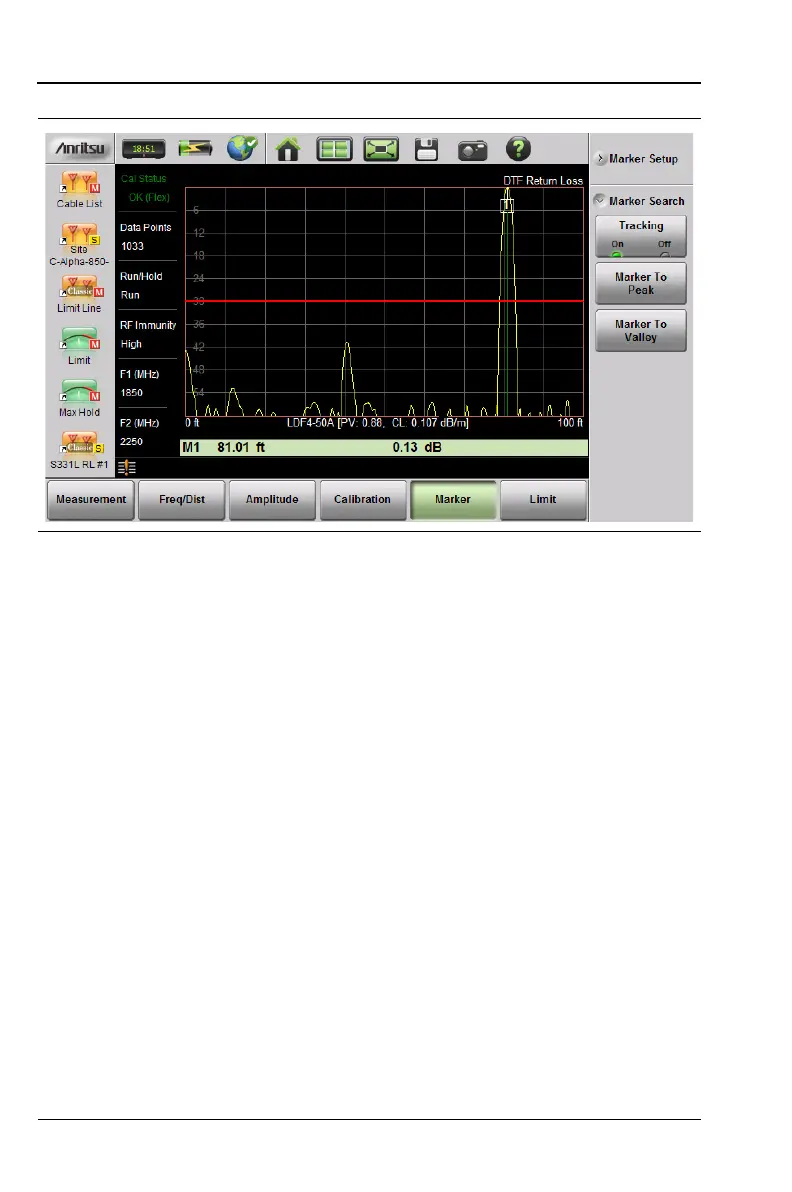Select the Run/Hold status field

pos(147,285)
